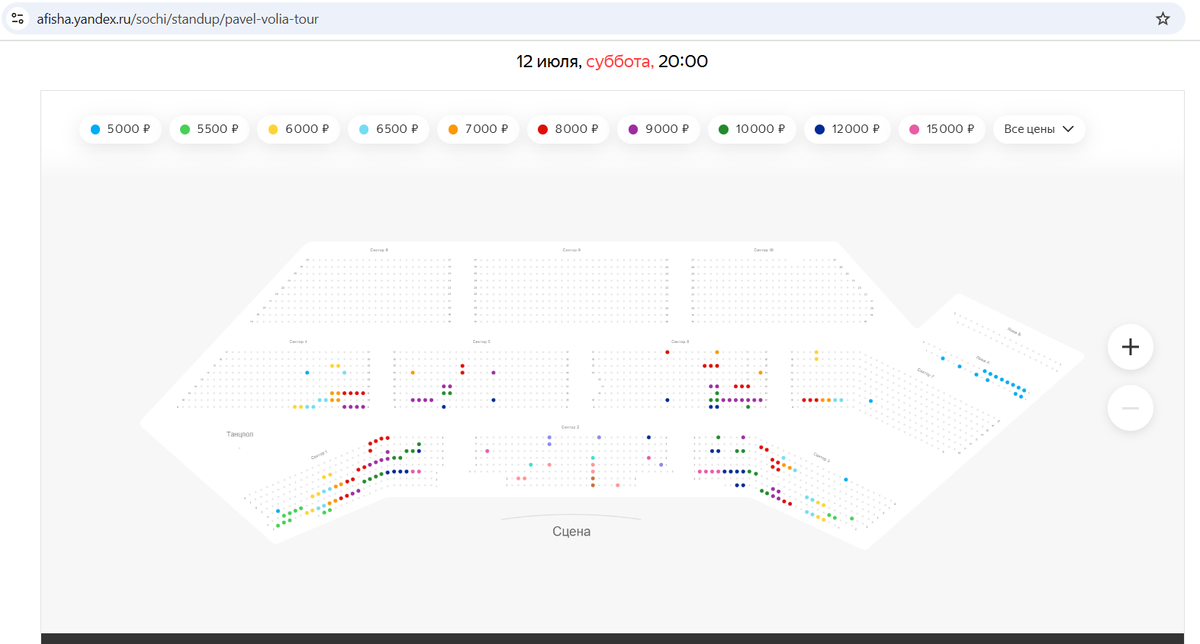Image resolution: width=1200 pixels, height=644 pixels.
Task: Filter seats by 5500 ₽ price
Action: pyautogui.click(x=209, y=129)
